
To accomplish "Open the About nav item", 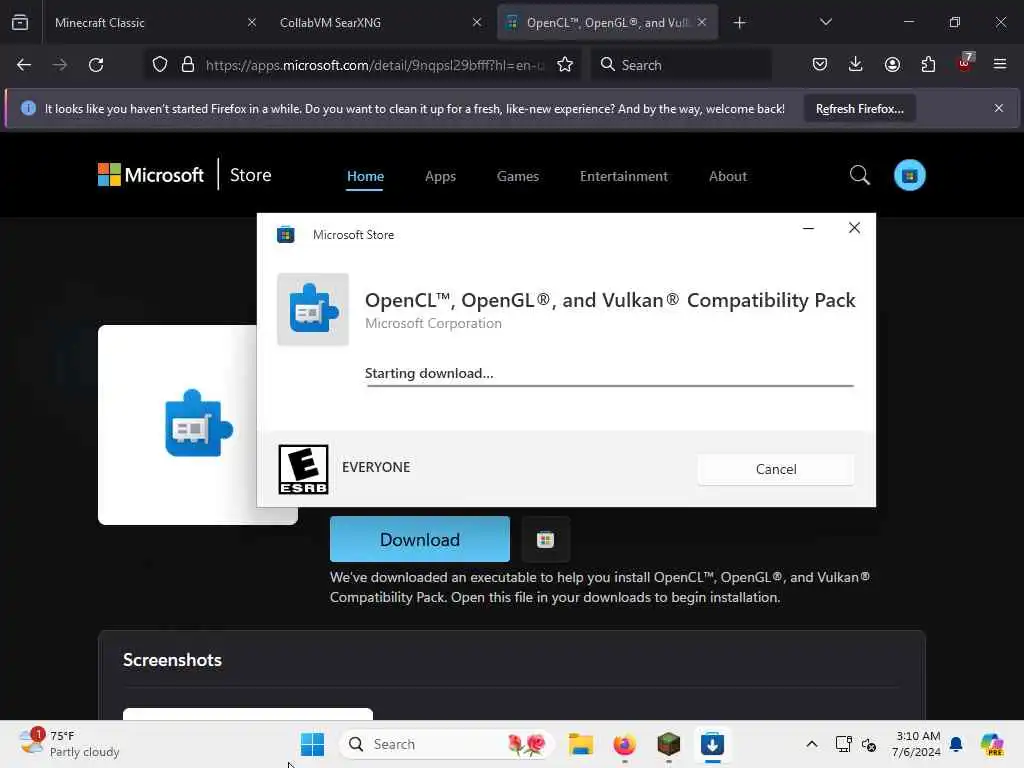I will pyautogui.click(x=728, y=176).
